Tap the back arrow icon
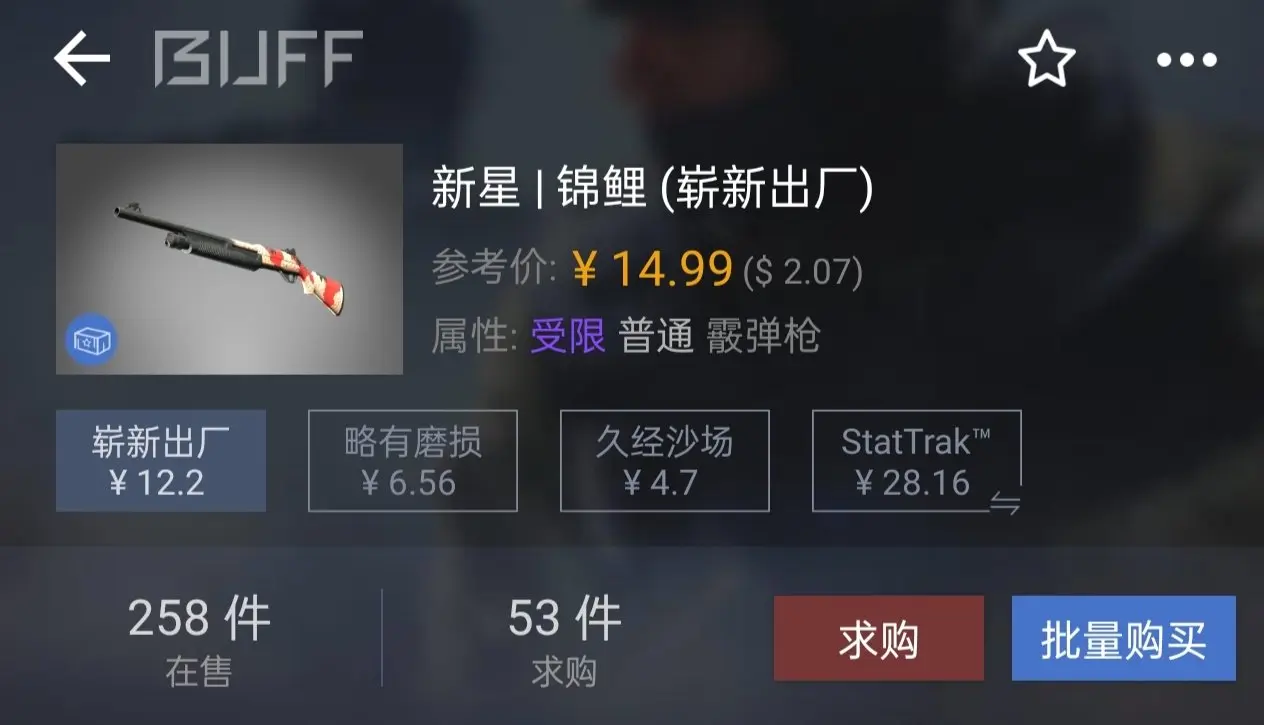Image resolution: width=1264 pixels, height=725 pixels. pyautogui.click(x=82, y=59)
